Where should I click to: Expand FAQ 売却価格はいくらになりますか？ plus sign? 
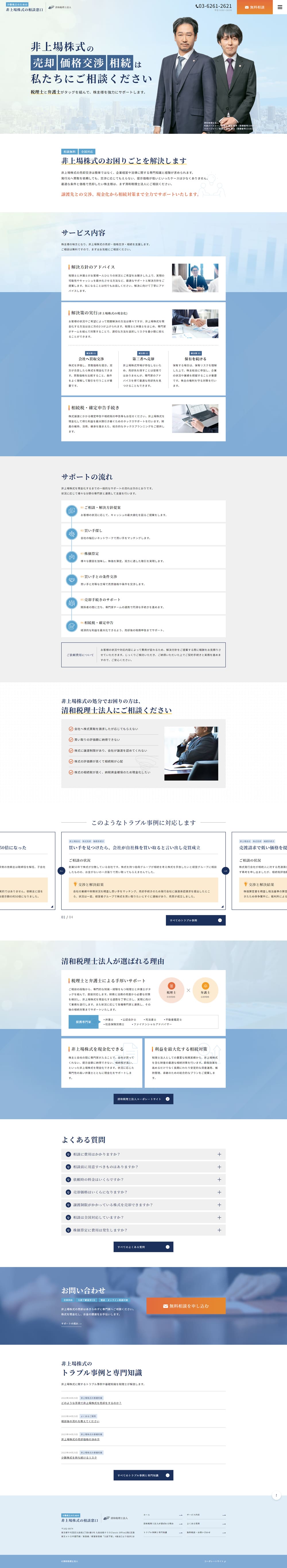(219, 1192)
